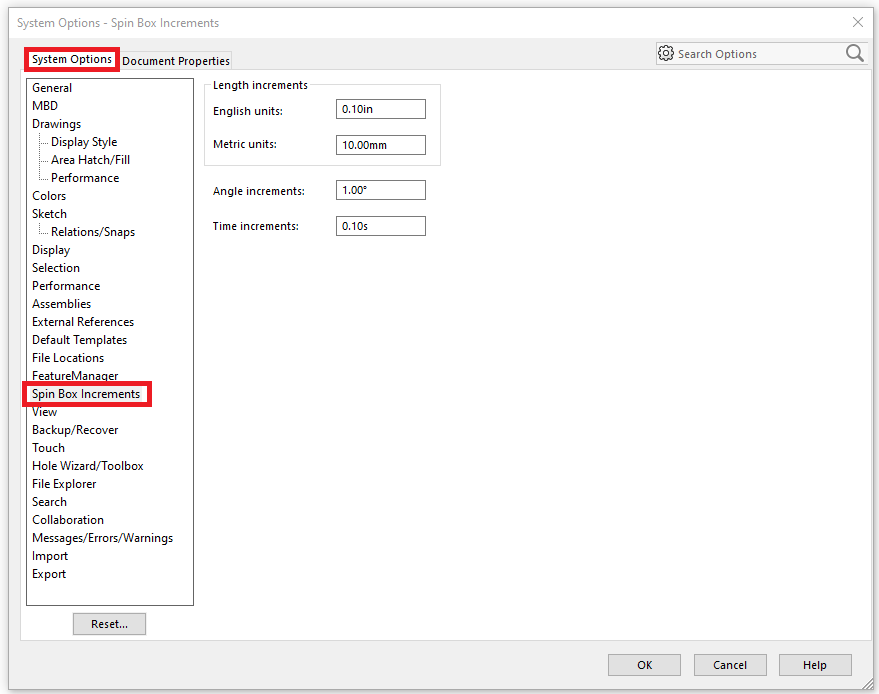This screenshot has width=879, height=694.
Task: Select Colors in the options tree
Action: pos(49,196)
